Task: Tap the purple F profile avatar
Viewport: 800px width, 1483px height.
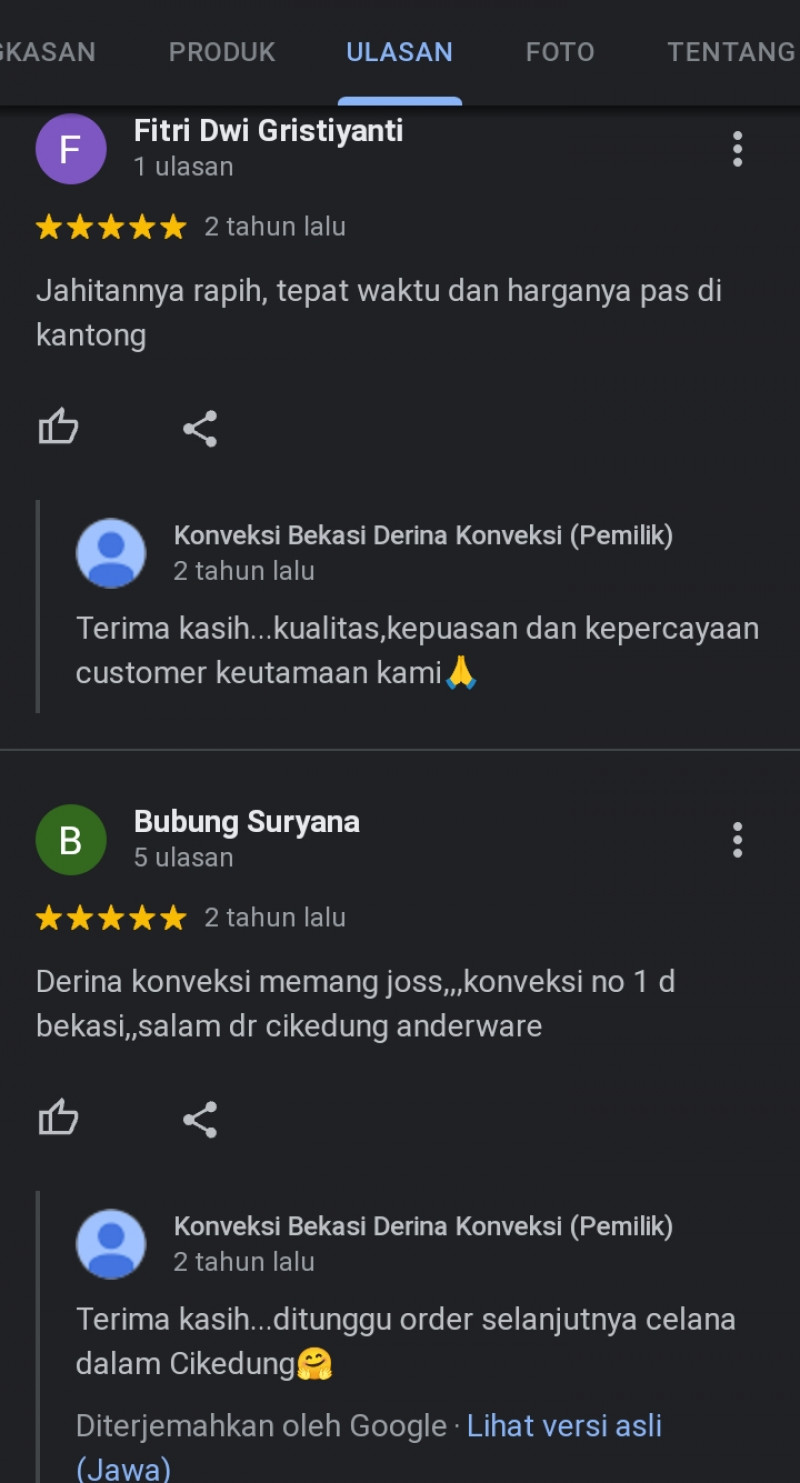Action: tap(71, 149)
